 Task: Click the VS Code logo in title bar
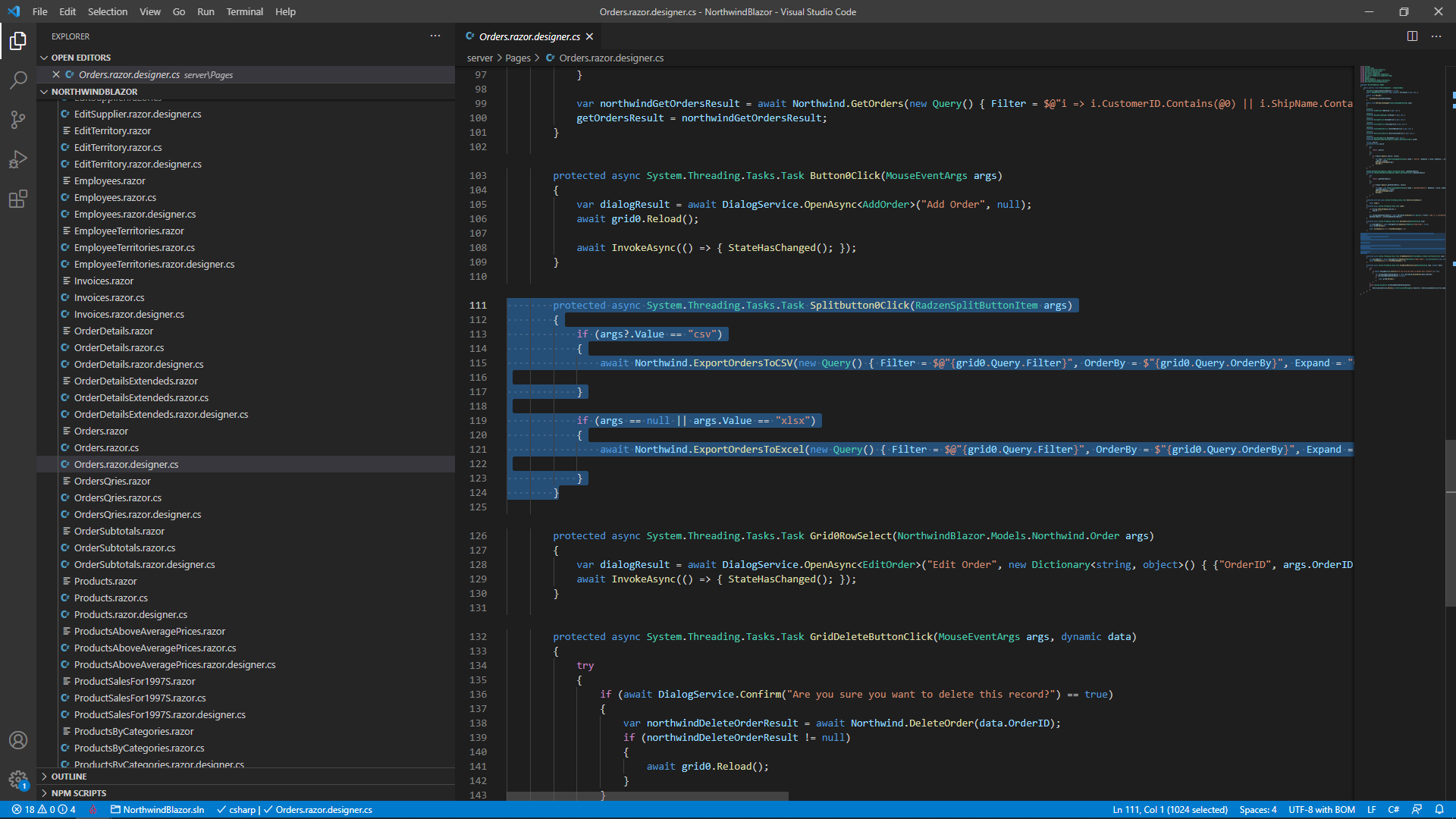(14, 11)
